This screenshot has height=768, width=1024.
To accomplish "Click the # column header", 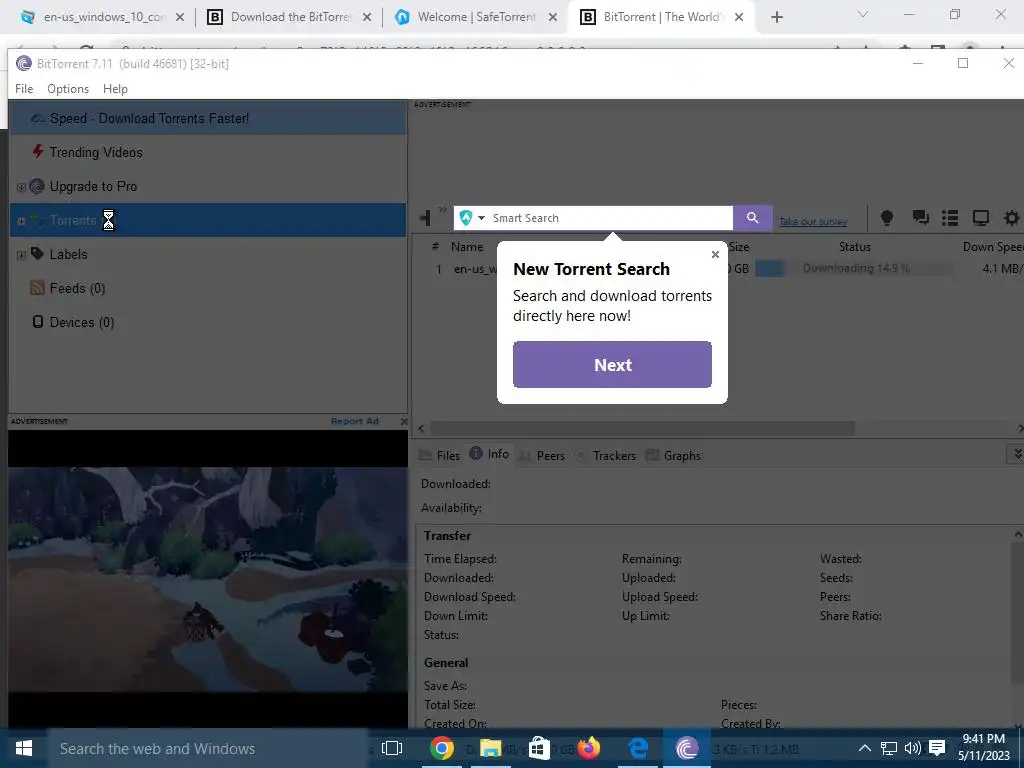I will pos(435,247).
